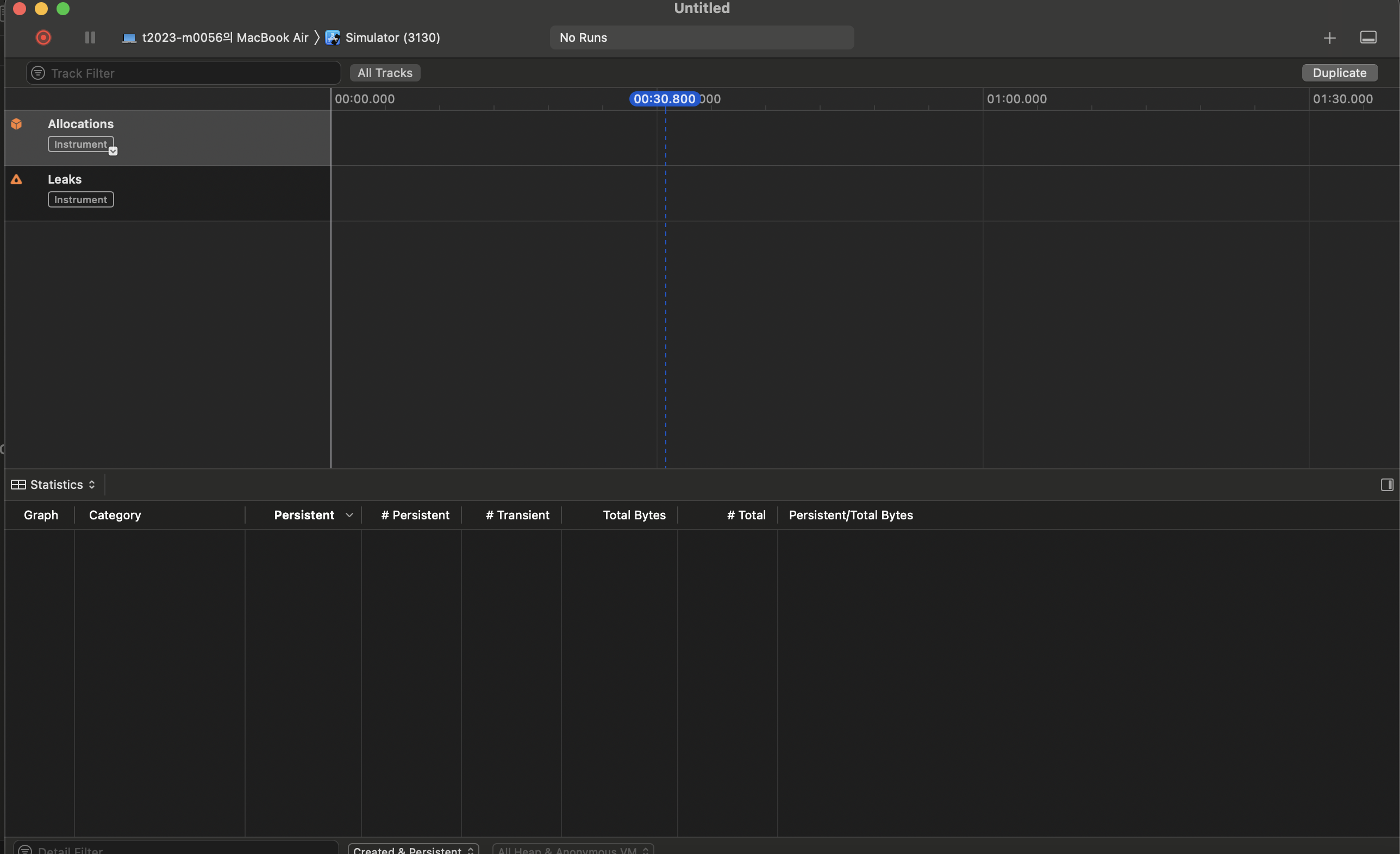Start recording with the red record button
Viewport: 1400px width, 854px height.
[43, 37]
